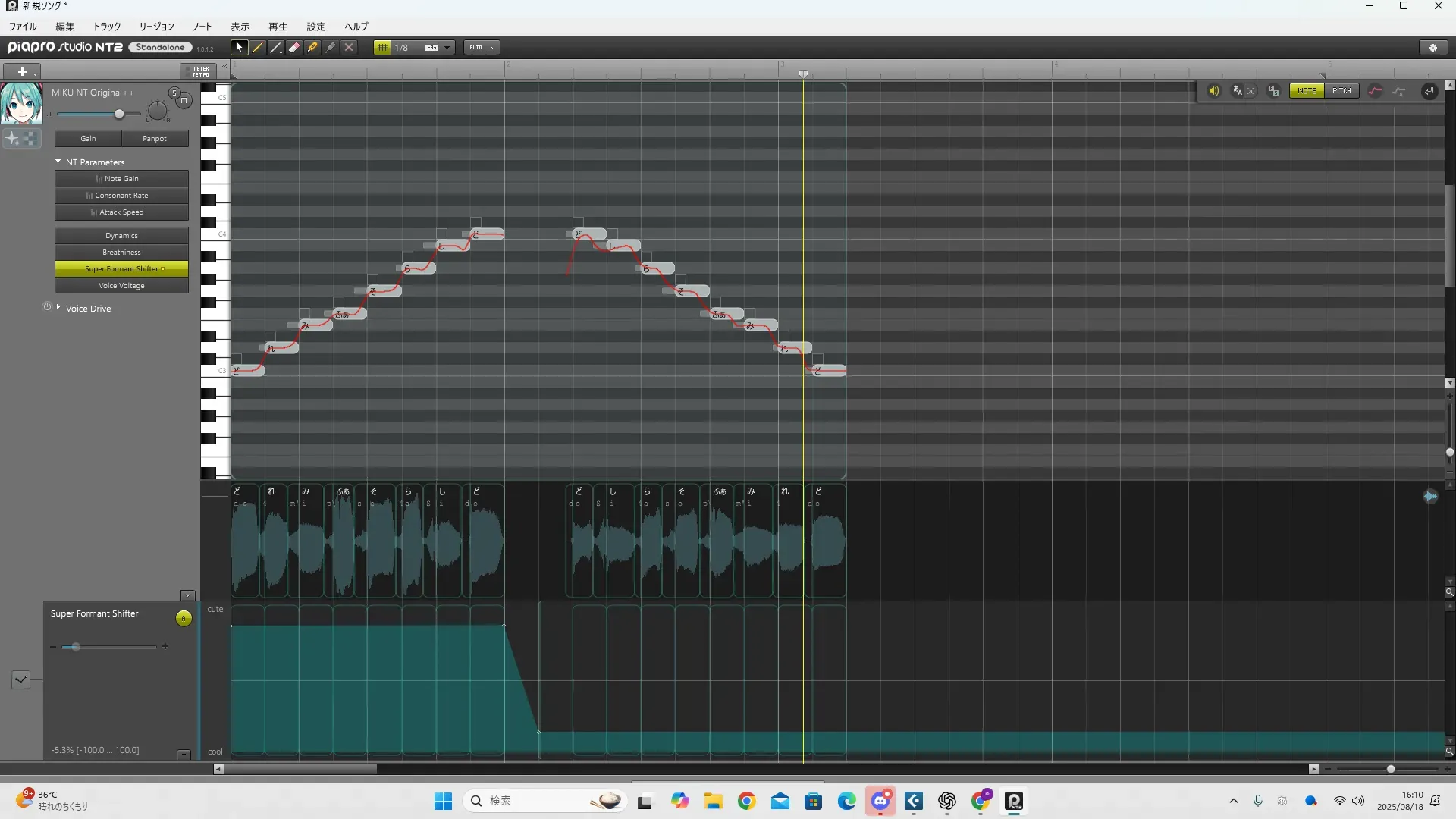Click the Breathiness parameter button
Image resolution: width=1456 pixels, height=819 pixels.
[121, 252]
